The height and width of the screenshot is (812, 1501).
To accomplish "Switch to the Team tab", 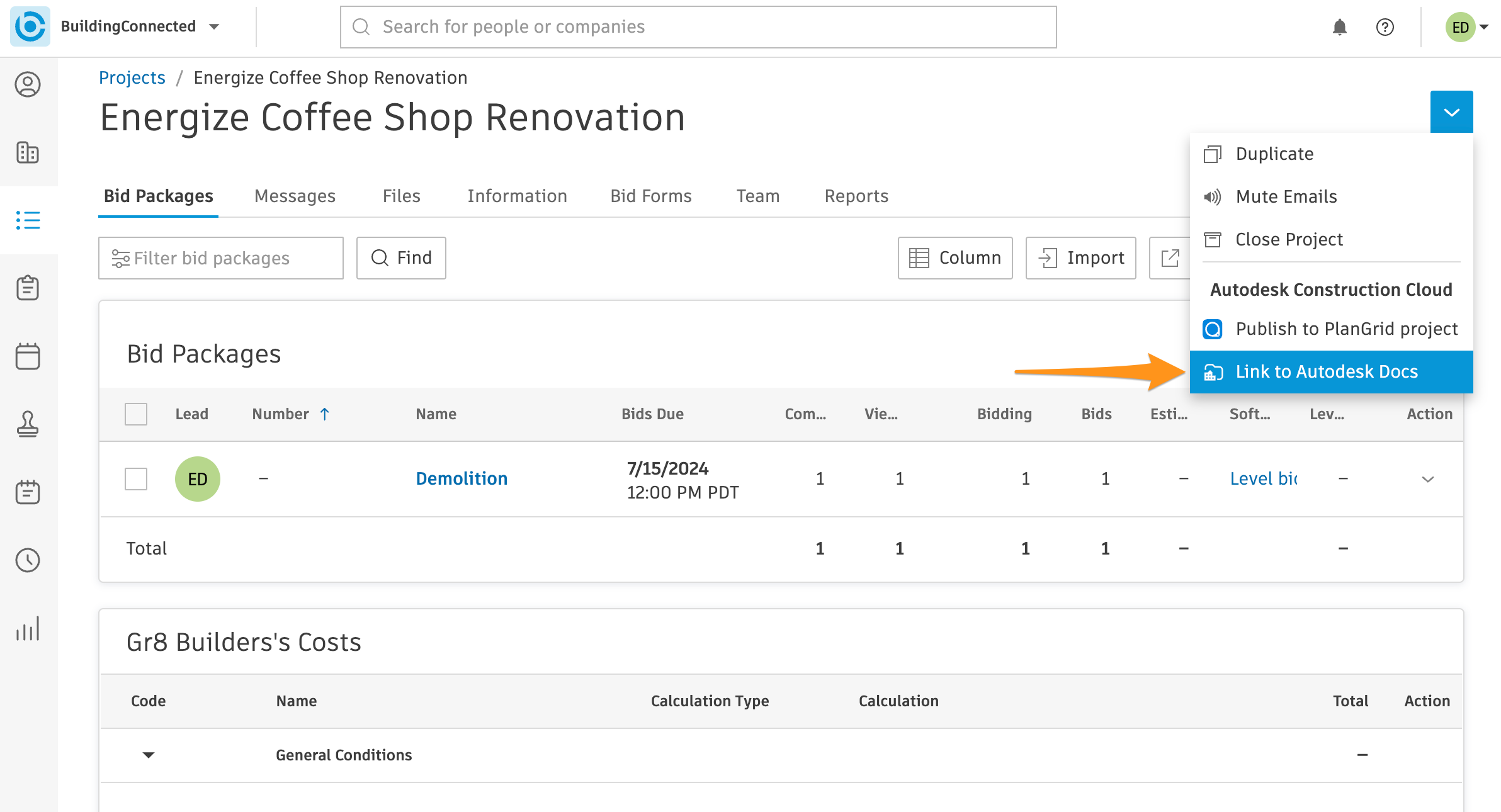I will coord(758,196).
